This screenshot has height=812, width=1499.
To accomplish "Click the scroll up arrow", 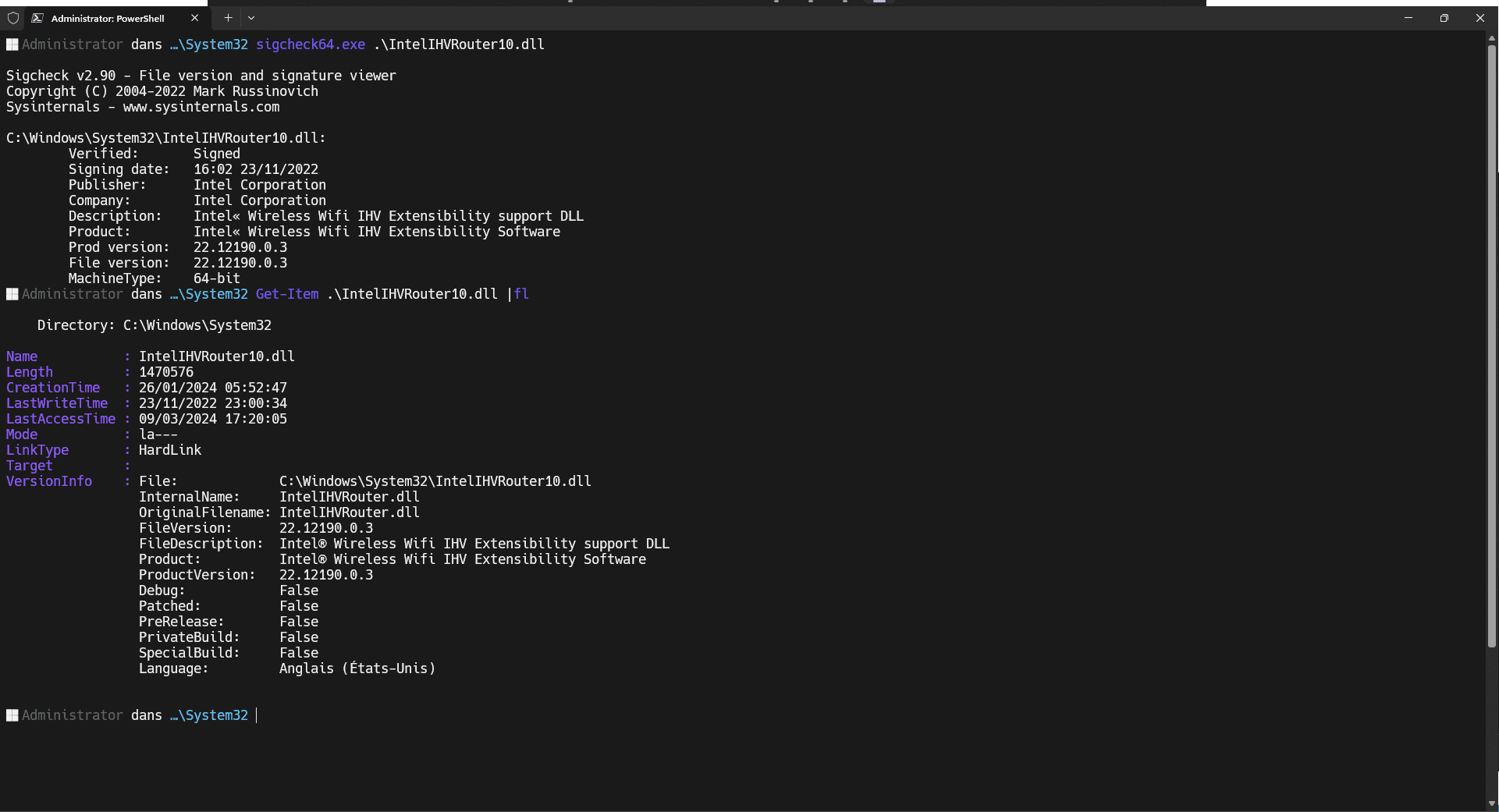I will (1492, 37).
